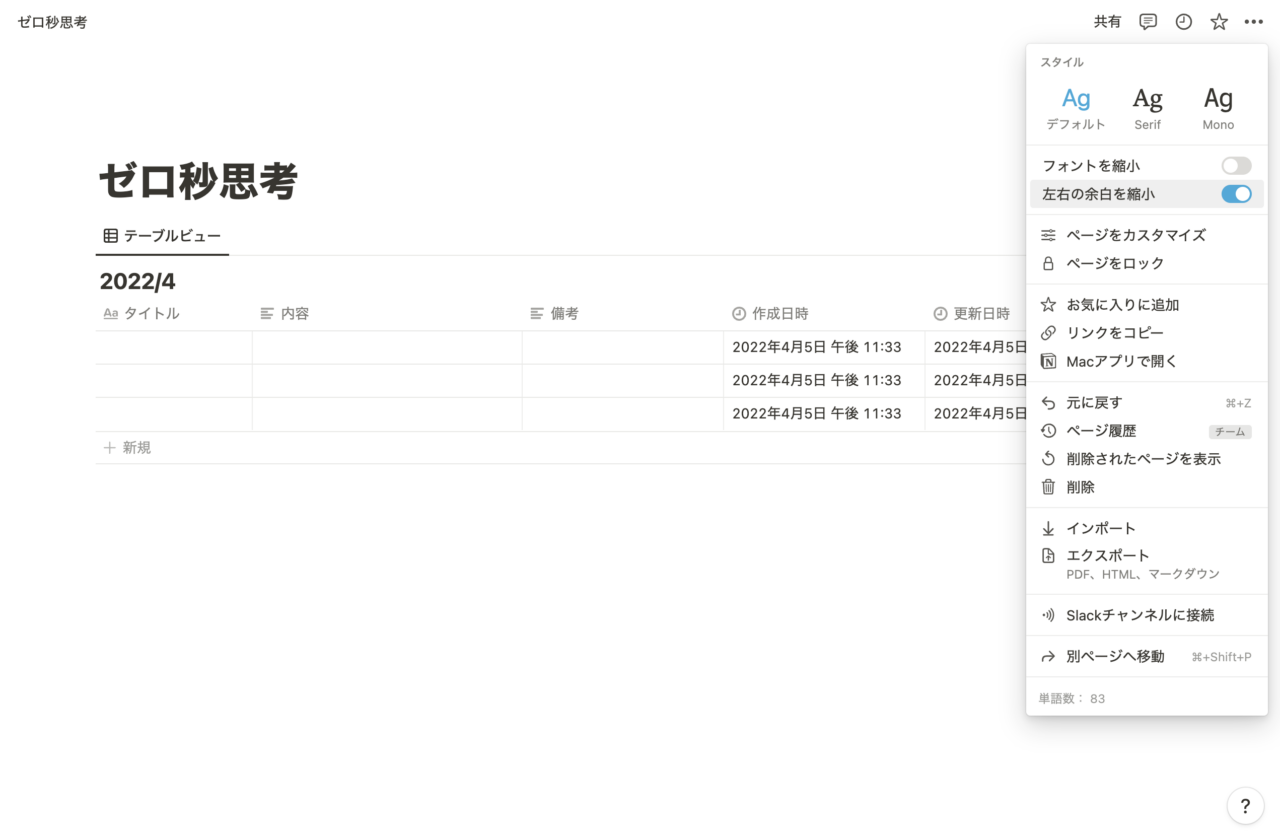This screenshot has height=840, width=1280.
Task: Choose リンクをコピー menu entry
Action: [x=1147, y=332]
